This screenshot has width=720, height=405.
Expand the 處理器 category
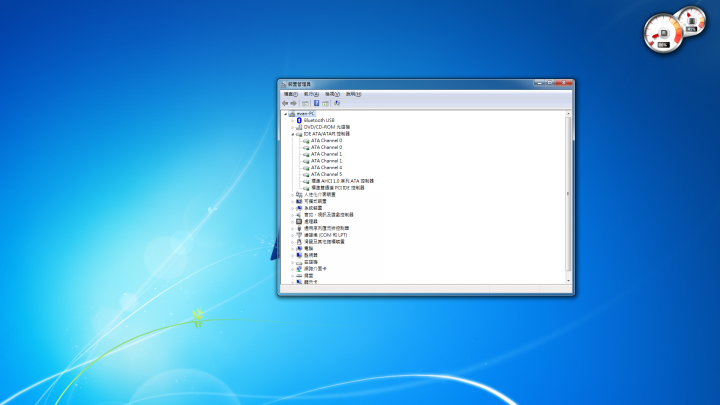click(292, 222)
